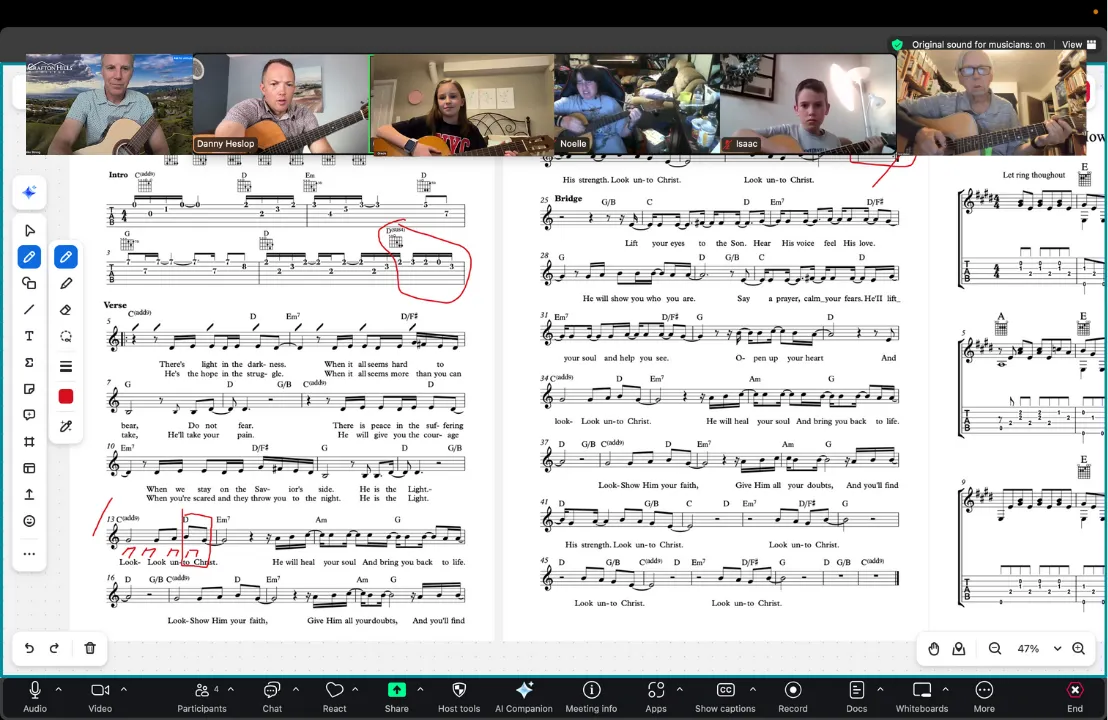Undo the last whiteboard action
The width and height of the screenshot is (1108, 720).
click(x=29, y=648)
